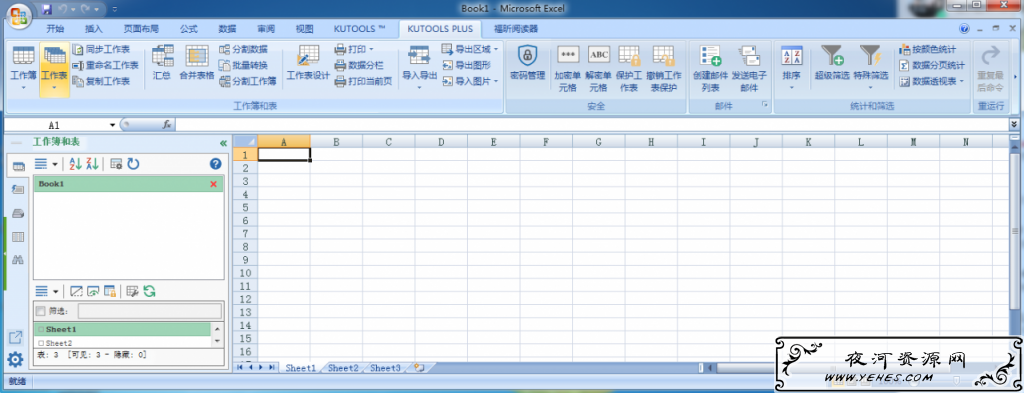The width and height of the screenshot is (1024, 393).
Task: Open find and replace binoculars sidebar icon
Action: [18, 260]
